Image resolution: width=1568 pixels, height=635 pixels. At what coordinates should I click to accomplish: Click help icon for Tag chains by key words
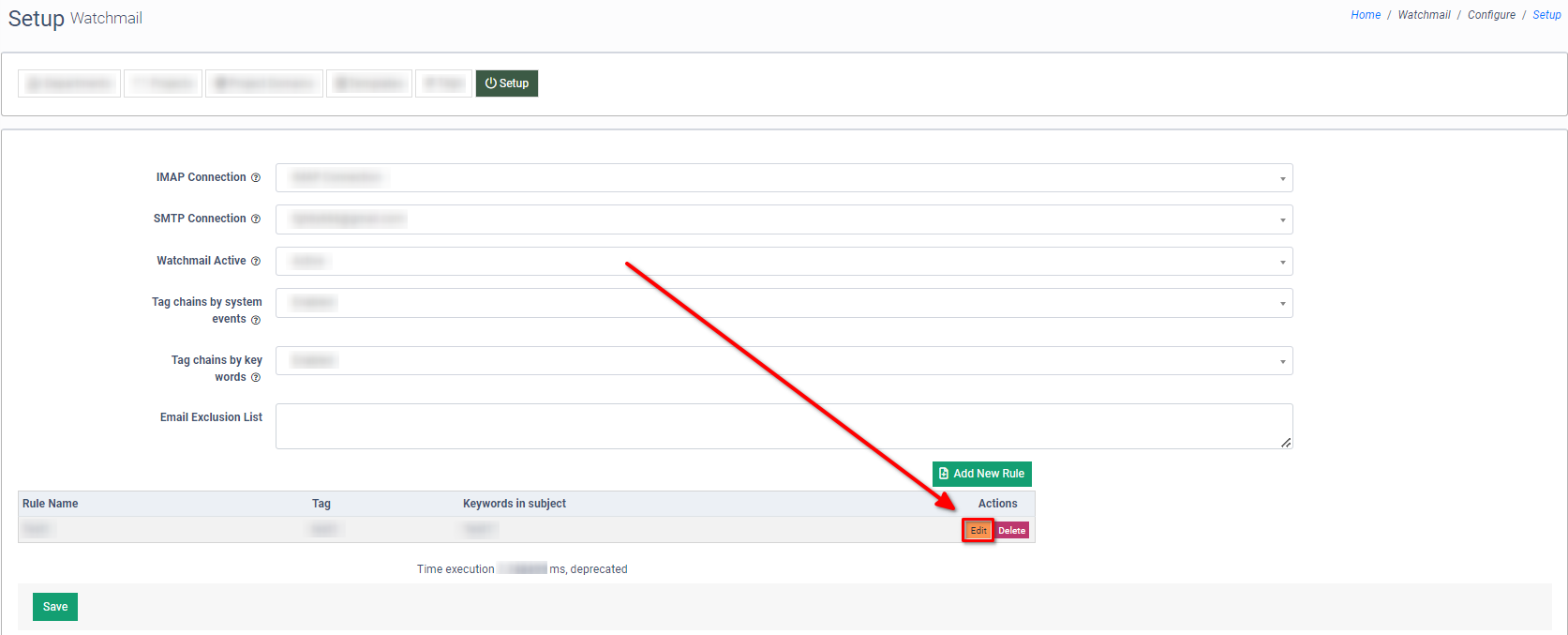tap(256, 378)
